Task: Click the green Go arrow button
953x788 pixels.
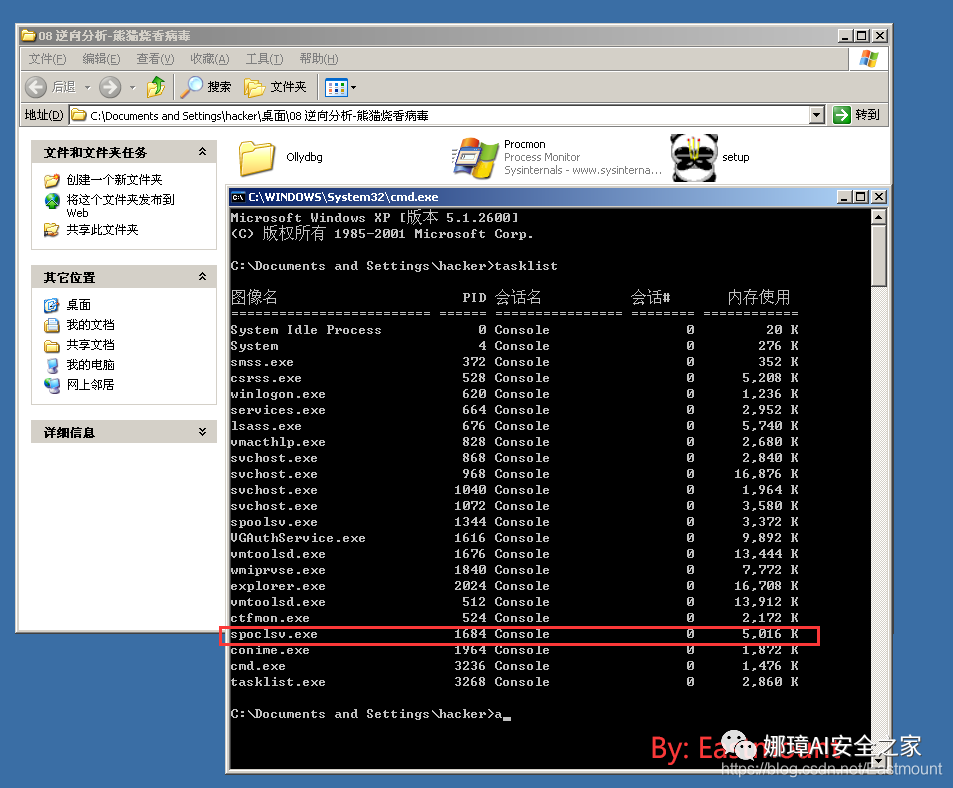Action: (x=842, y=115)
